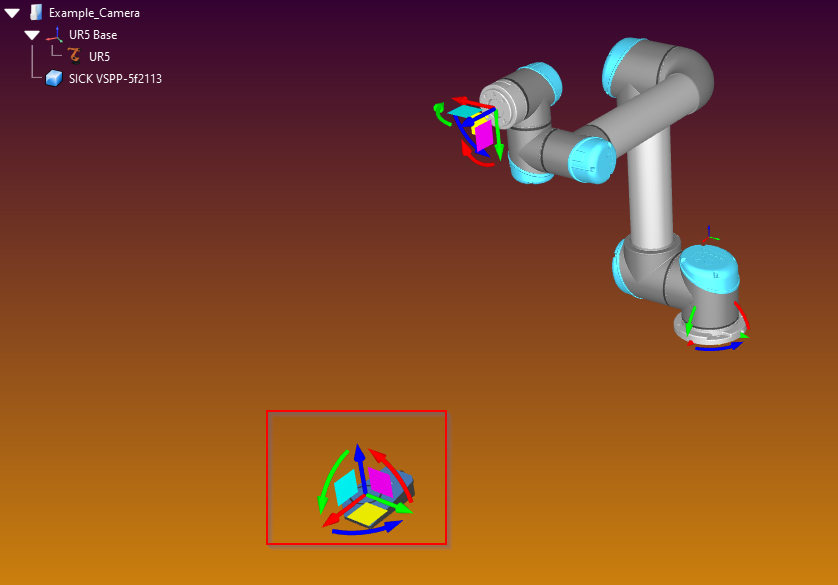Click the magenta plane on robot tool gizmo
Viewport: 838px width, 585px height.
click(484, 136)
